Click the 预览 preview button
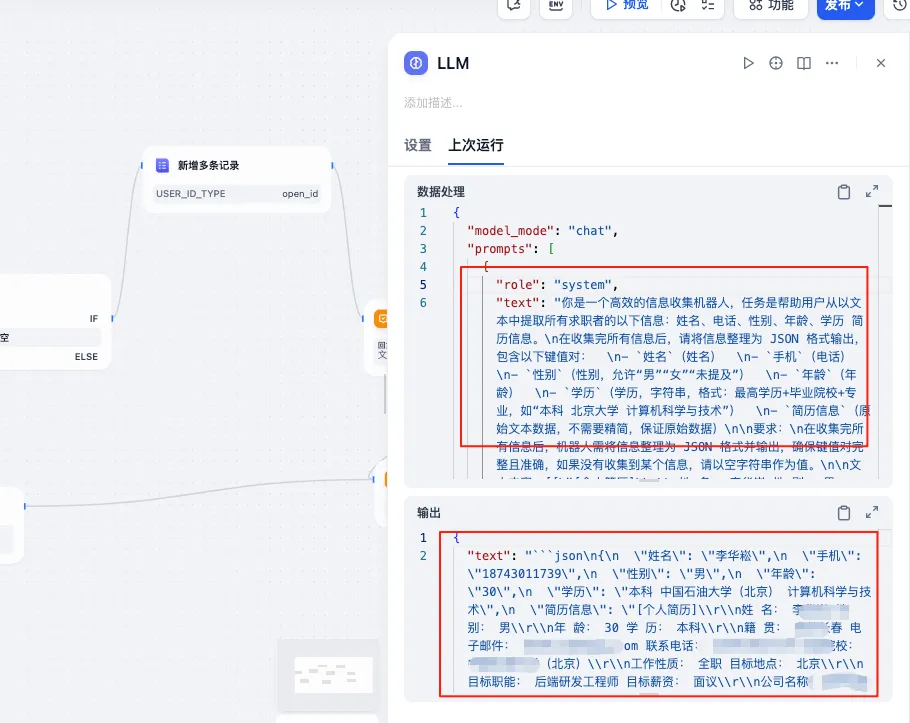 click(627, 5)
